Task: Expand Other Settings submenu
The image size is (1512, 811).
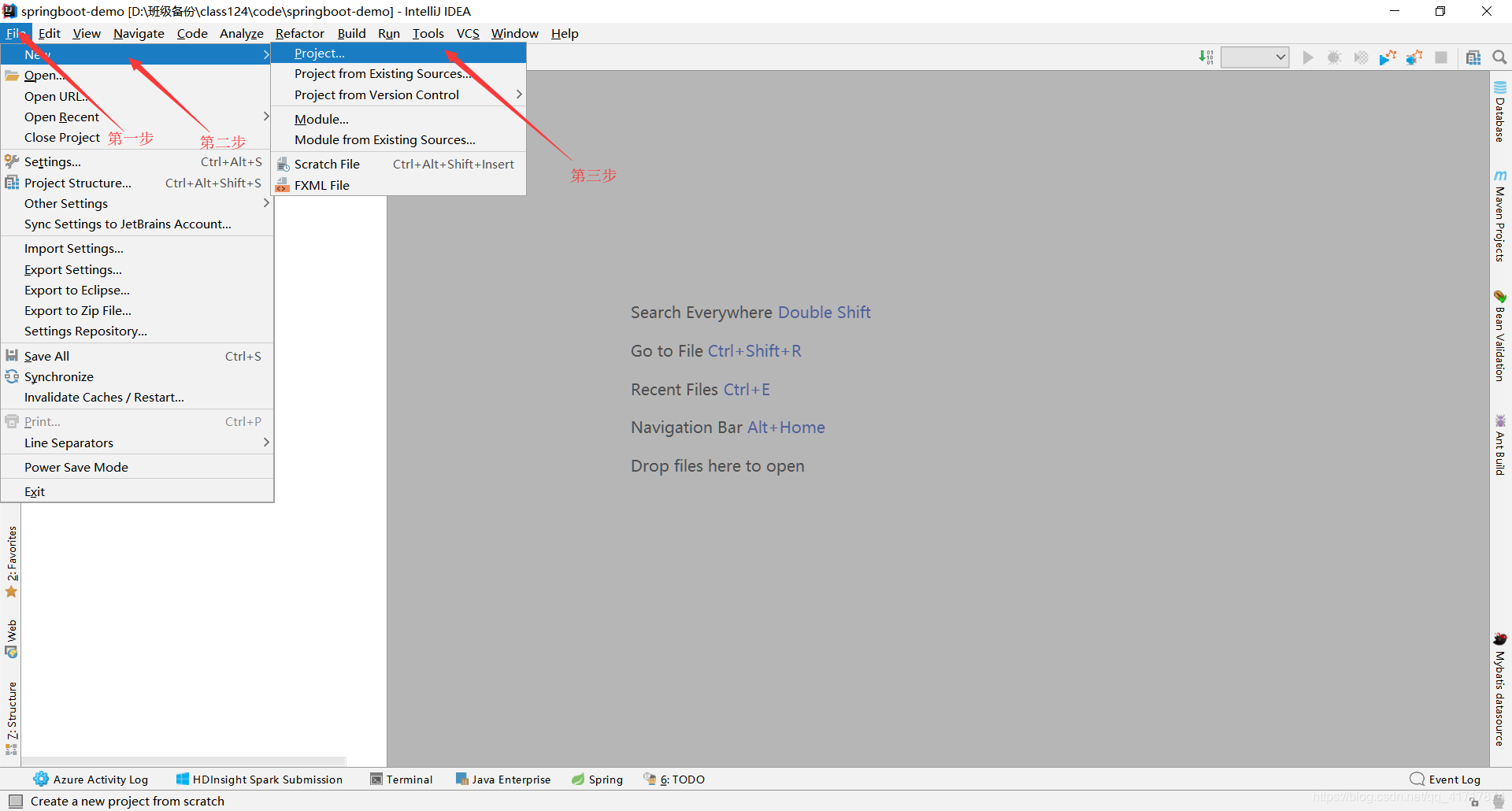Action: click(266, 203)
